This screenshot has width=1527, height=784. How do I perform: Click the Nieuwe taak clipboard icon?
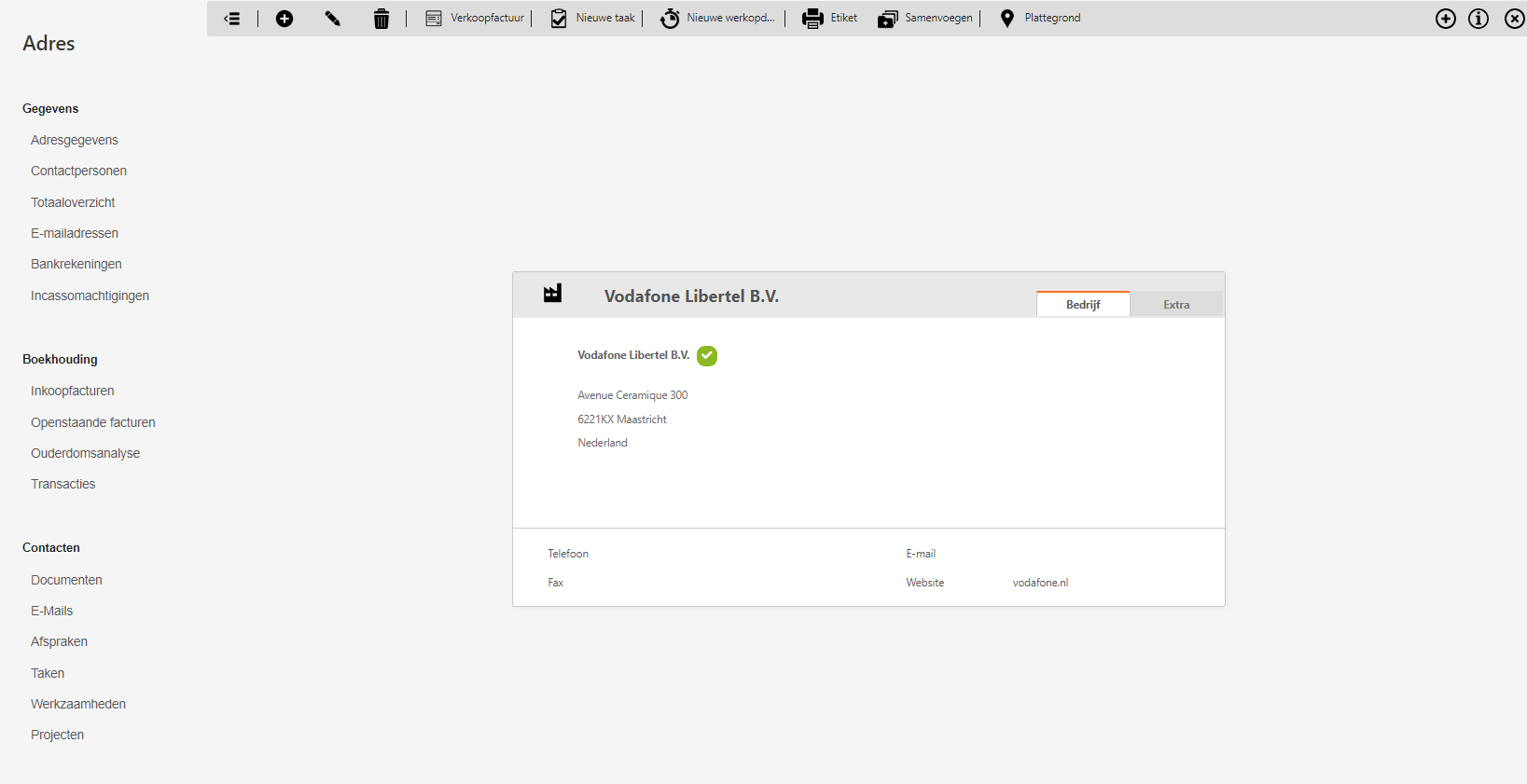(x=559, y=19)
